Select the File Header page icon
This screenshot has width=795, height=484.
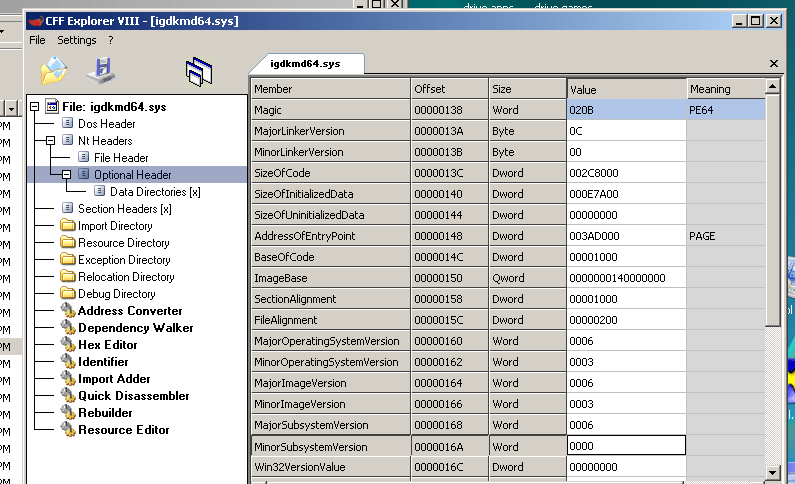coord(83,157)
